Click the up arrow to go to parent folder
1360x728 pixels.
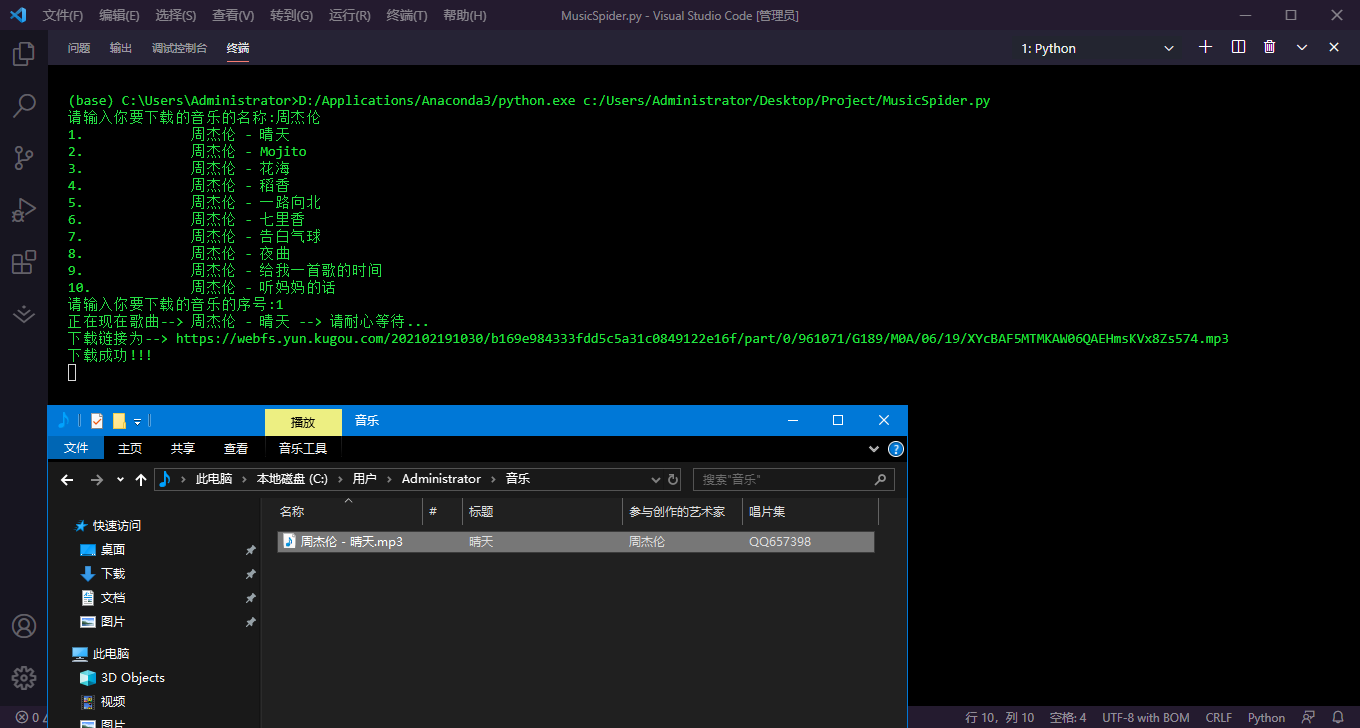click(140, 479)
